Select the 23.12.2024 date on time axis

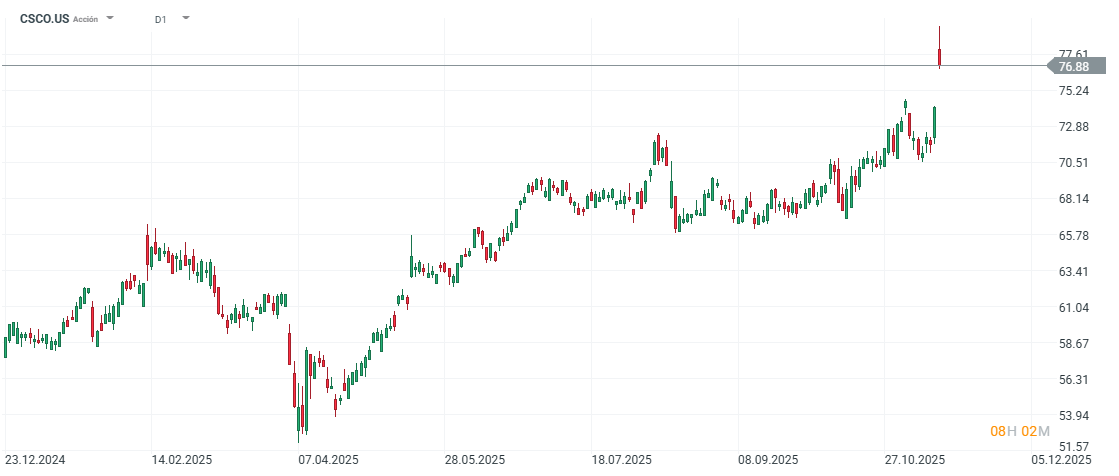pos(35,460)
